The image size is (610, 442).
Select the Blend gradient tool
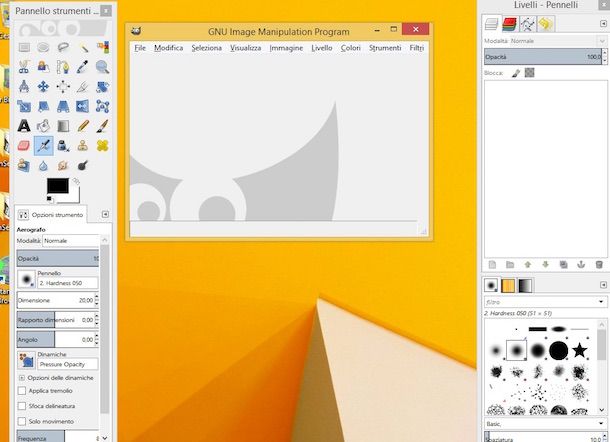(x=63, y=126)
